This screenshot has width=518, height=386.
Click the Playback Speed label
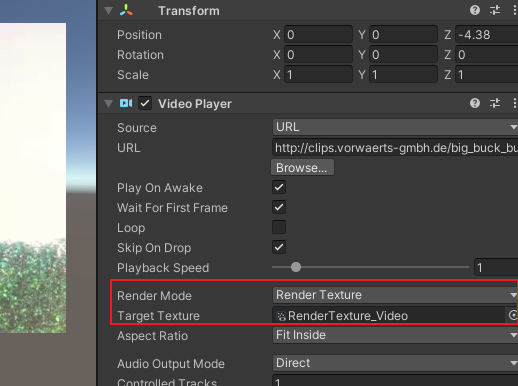[x=163, y=268]
